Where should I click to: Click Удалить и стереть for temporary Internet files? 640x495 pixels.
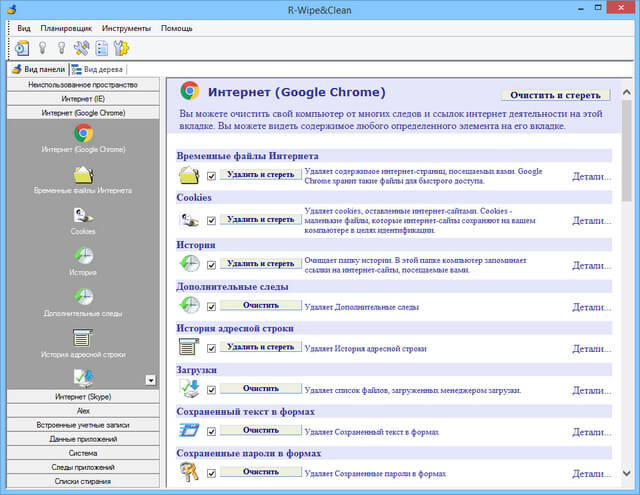(260, 174)
